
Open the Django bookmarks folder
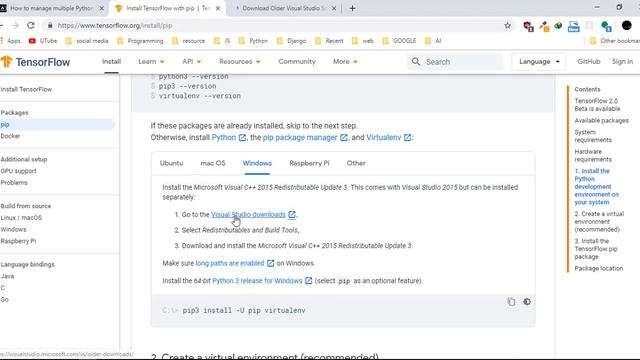pyautogui.click(x=291, y=41)
